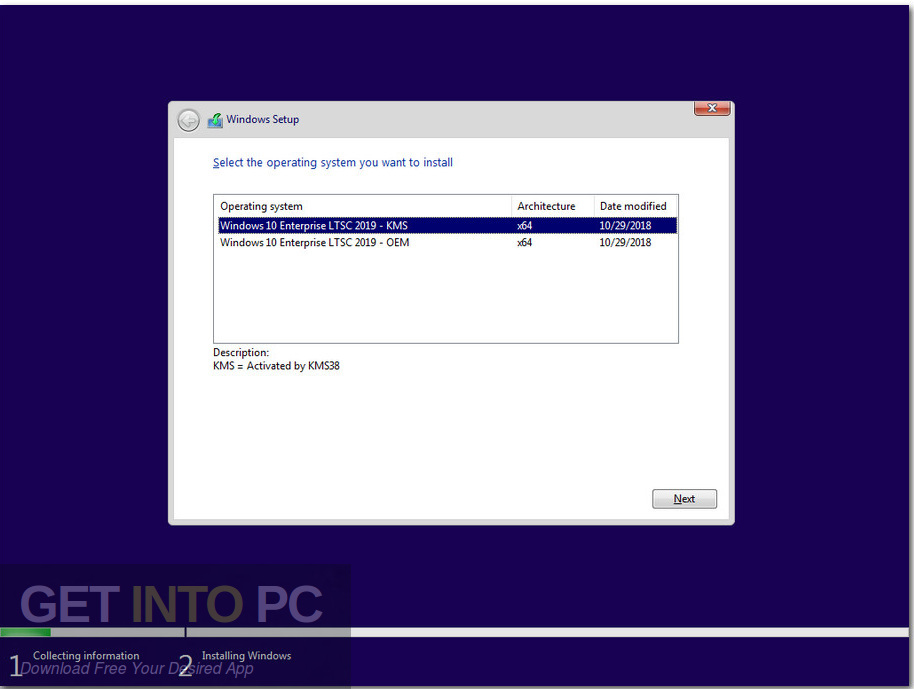Click the circular back arrow icon
Viewport: 914px width, 689px height.
(188, 119)
